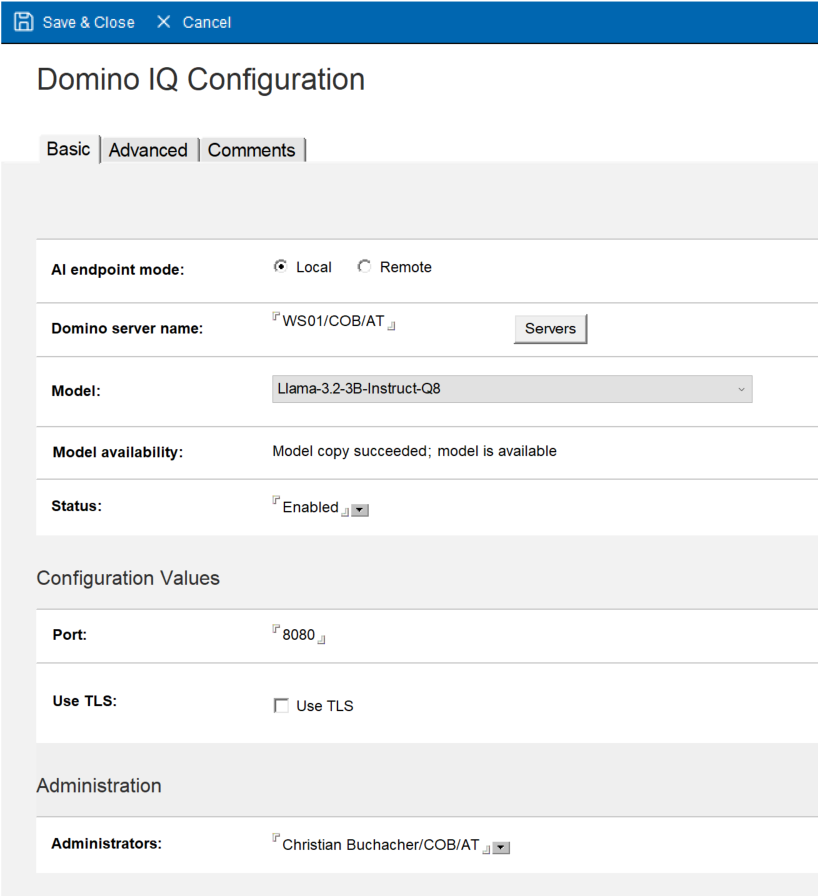
Task: Open the Comments tab
Action: coord(251,150)
